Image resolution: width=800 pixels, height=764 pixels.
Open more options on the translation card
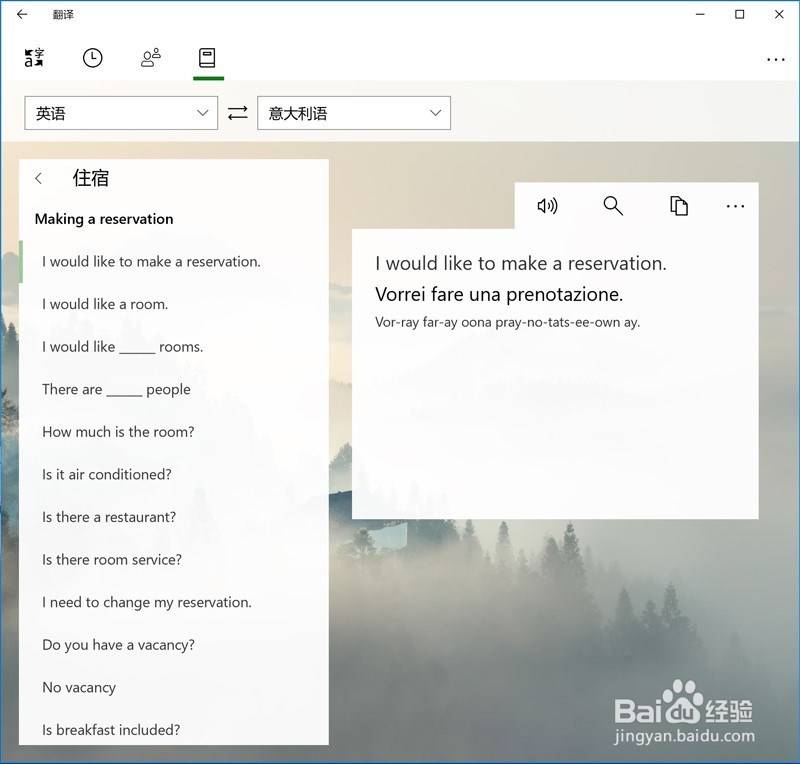(736, 206)
